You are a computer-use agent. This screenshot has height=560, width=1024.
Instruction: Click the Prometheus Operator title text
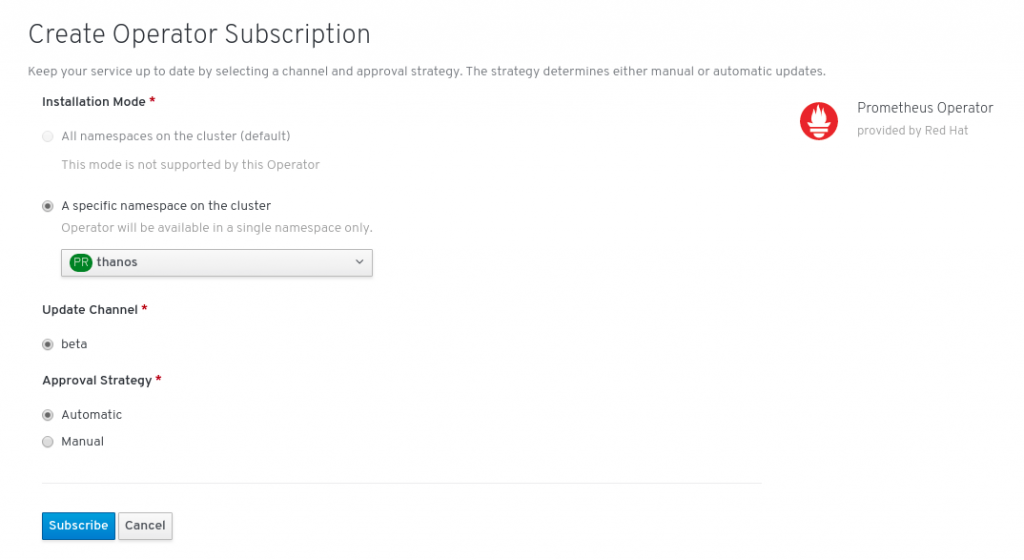pos(925,108)
